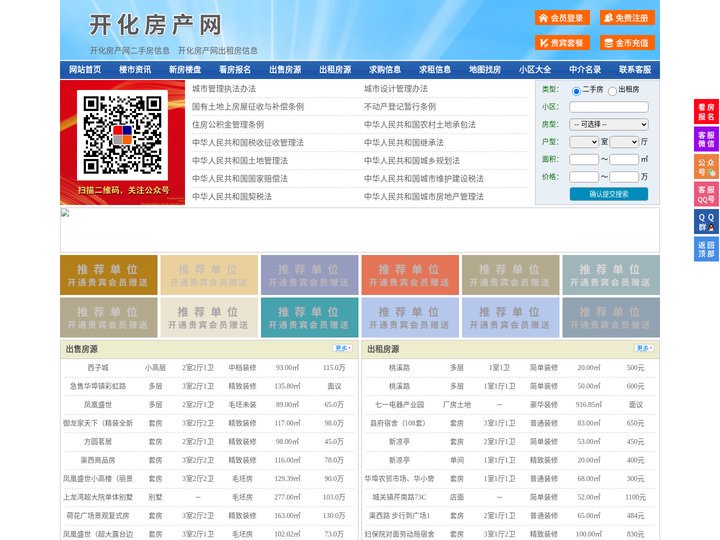Open the 地图找房 navigation item
Image resolution: width=720 pixels, height=540 pixels.
pos(485,70)
